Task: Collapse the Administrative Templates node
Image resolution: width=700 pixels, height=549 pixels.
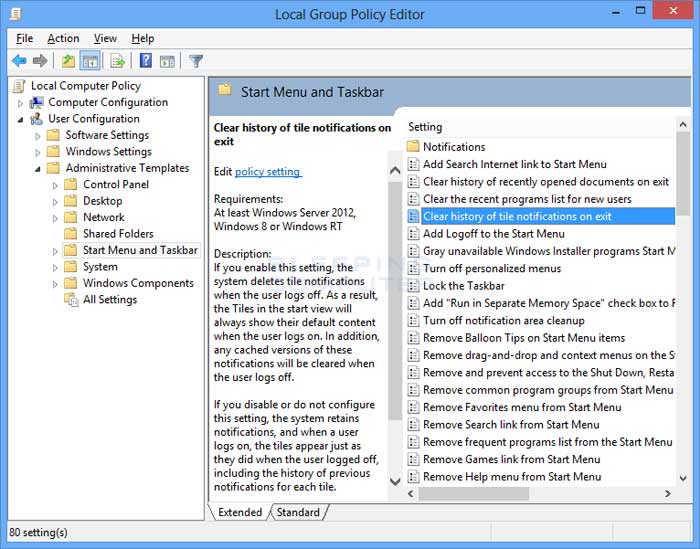Action: click(38, 169)
